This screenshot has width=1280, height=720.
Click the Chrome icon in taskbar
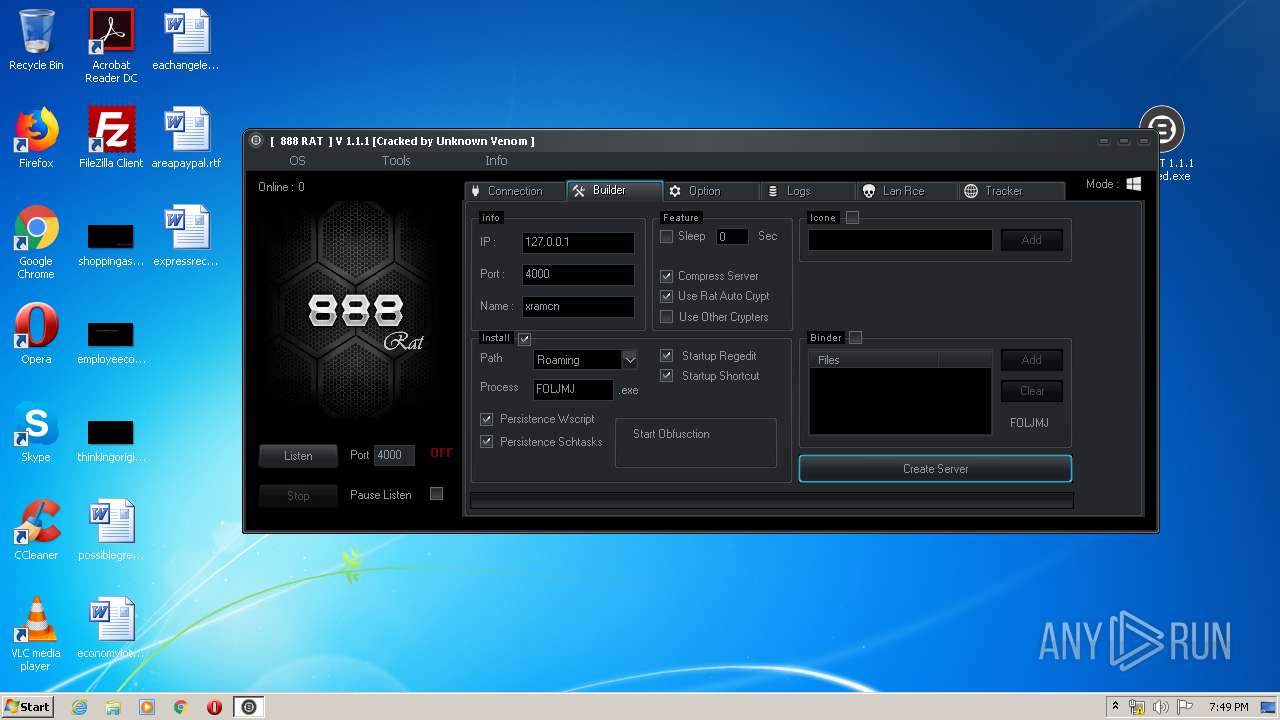click(x=181, y=707)
